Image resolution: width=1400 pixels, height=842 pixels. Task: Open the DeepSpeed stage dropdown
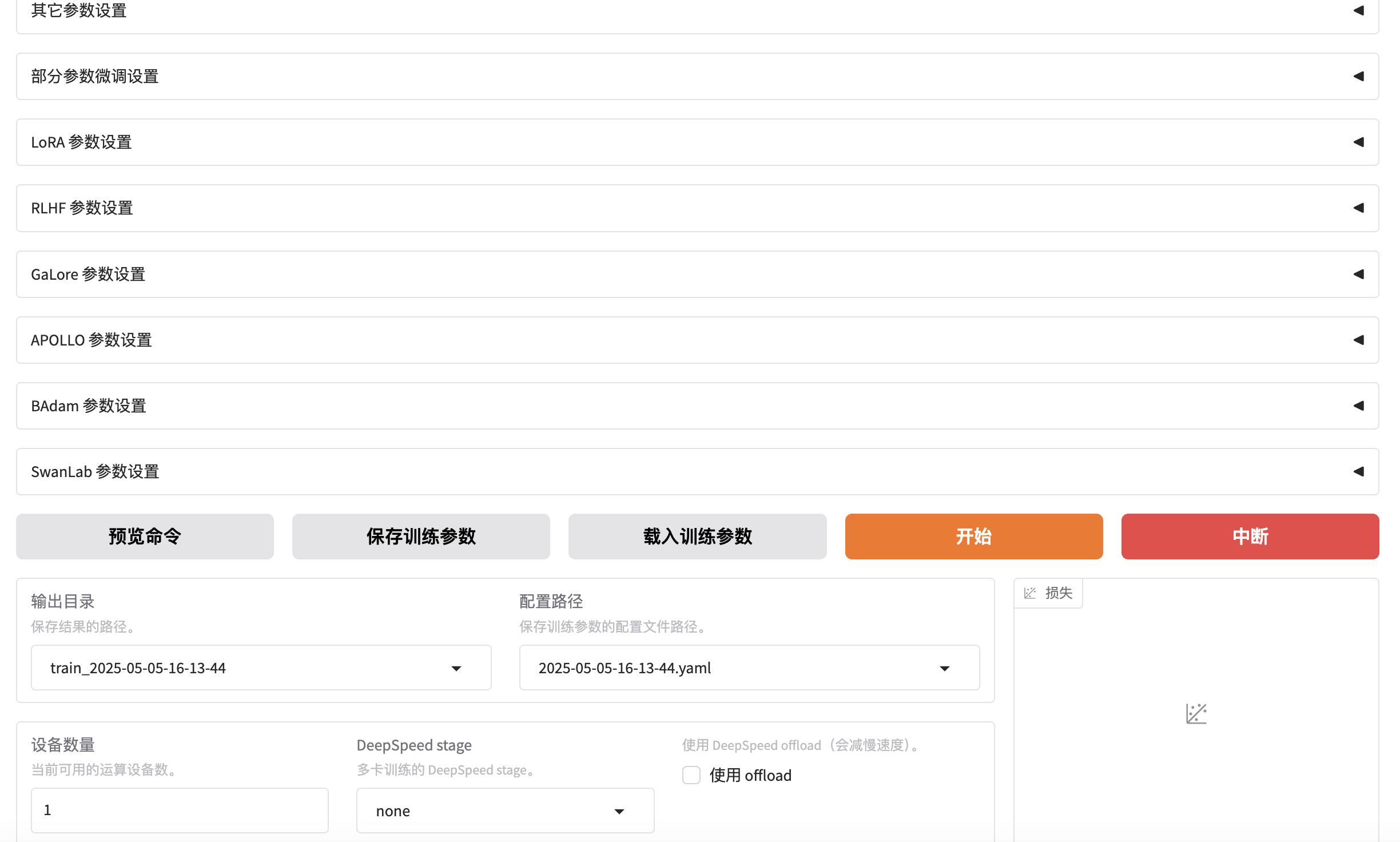click(x=619, y=811)
